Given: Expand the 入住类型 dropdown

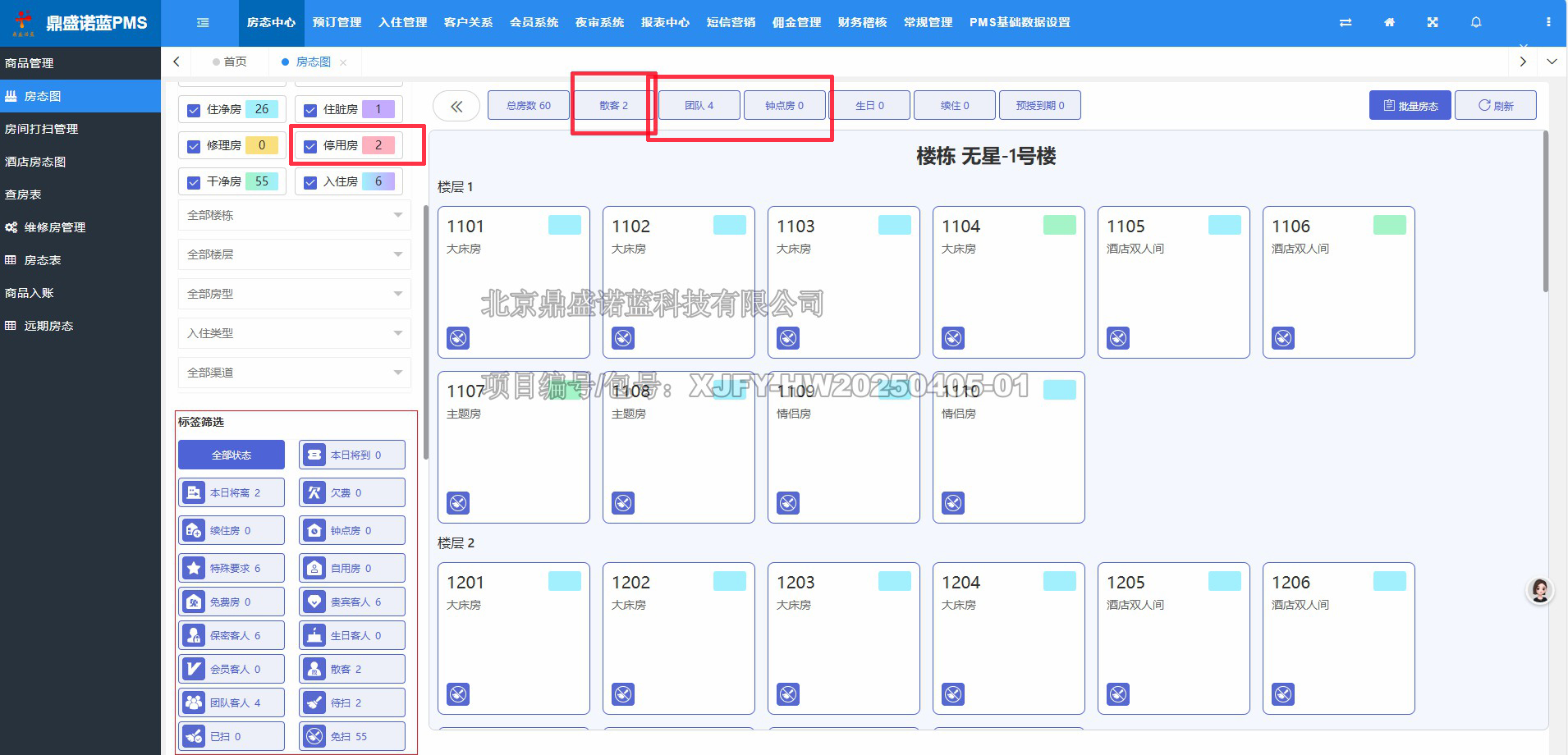Looking at the screenshot, I should 295,333.
